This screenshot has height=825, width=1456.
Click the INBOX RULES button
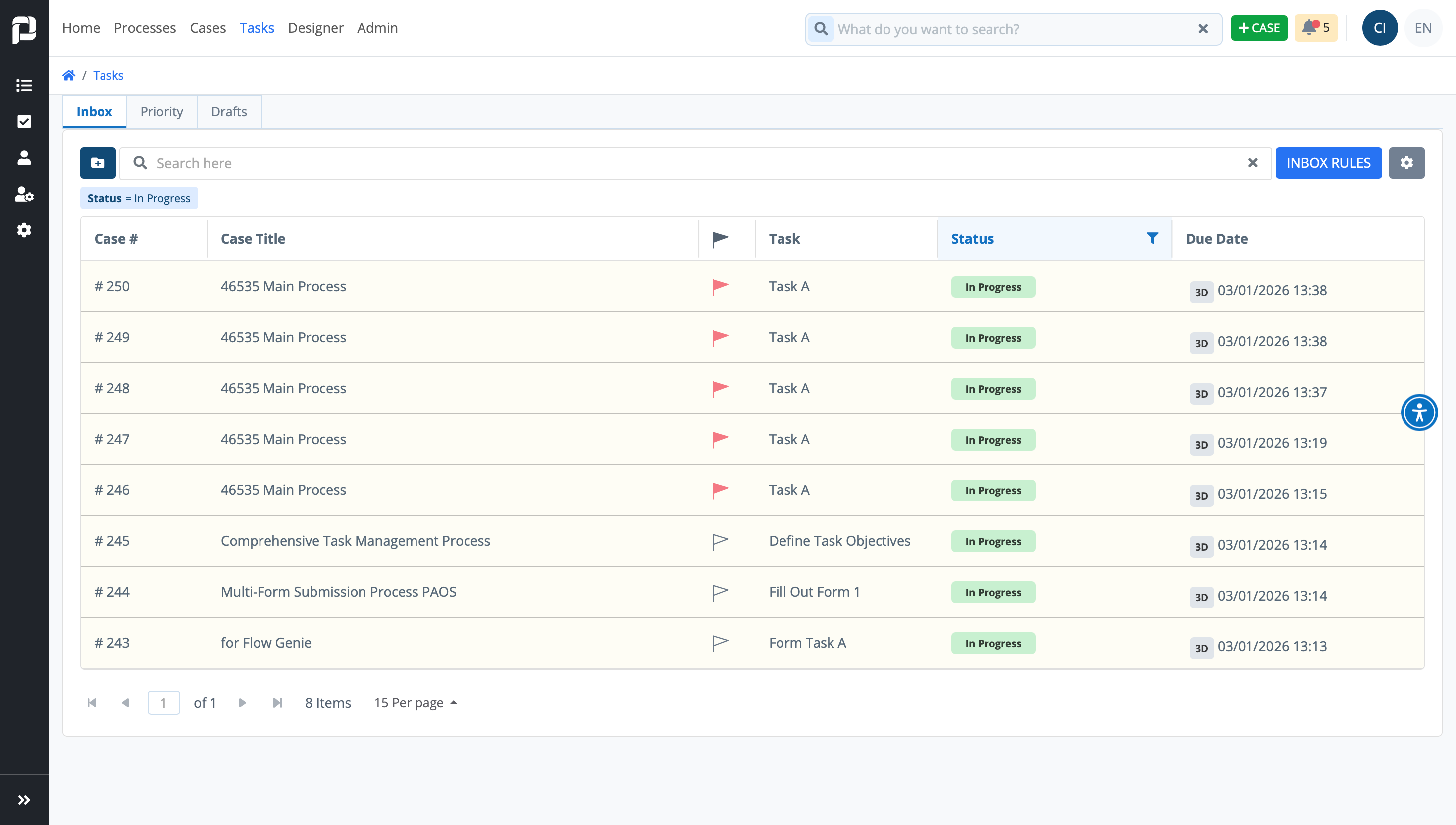point(1328,163)
